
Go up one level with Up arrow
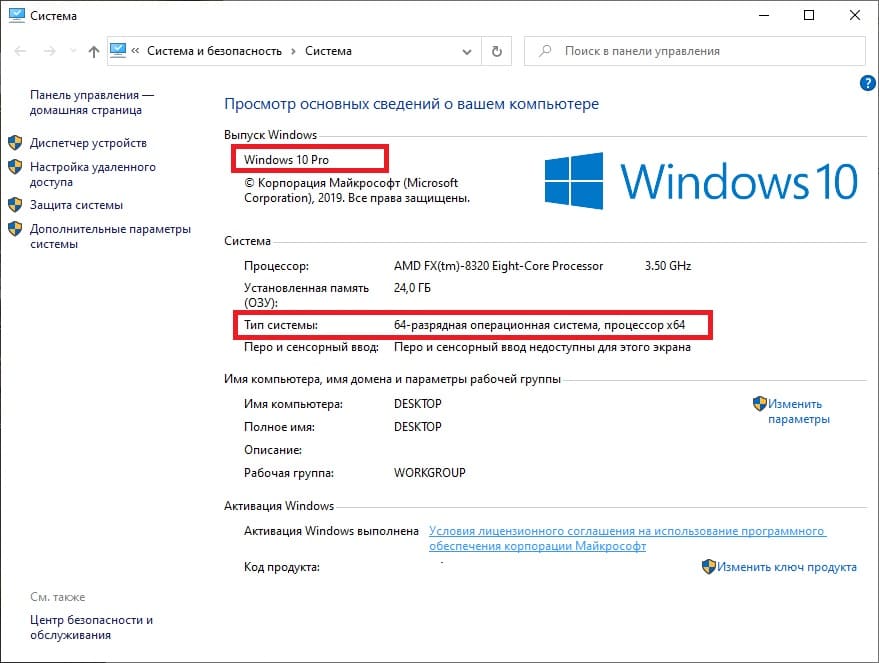(94, 52)
